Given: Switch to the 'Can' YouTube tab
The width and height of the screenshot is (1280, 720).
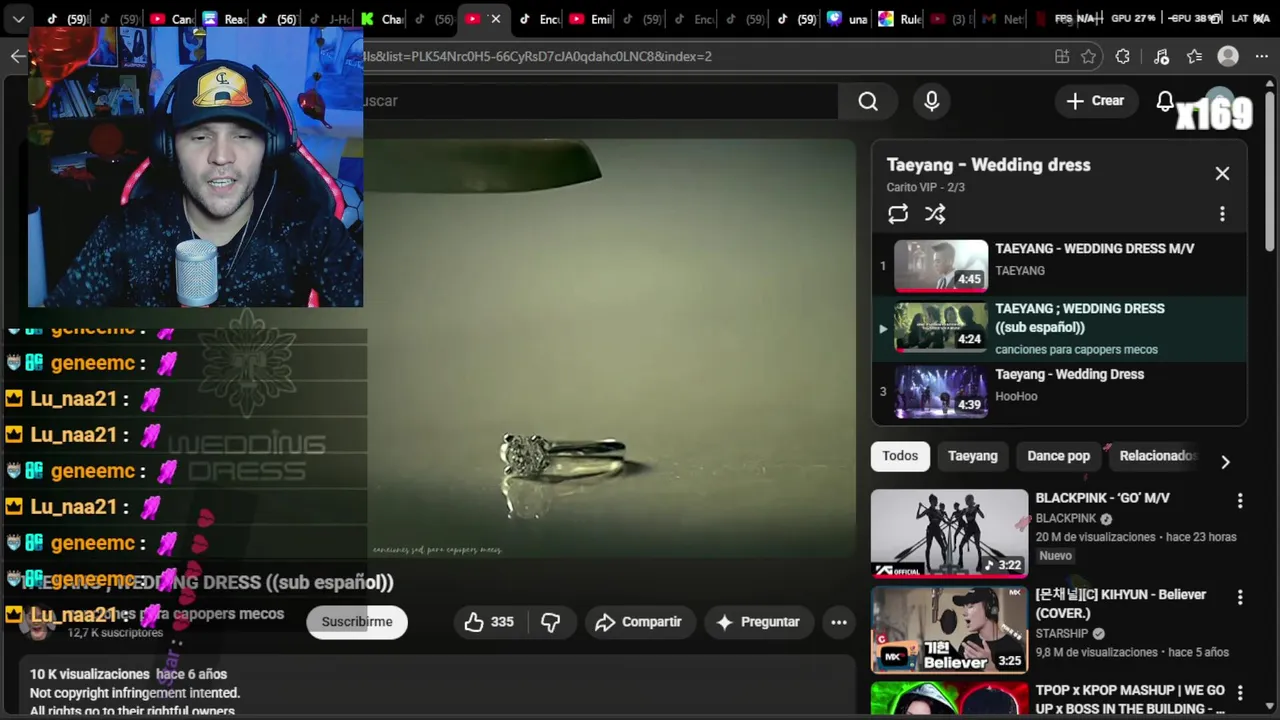Looking at the screenshot, I should point(172,19).
